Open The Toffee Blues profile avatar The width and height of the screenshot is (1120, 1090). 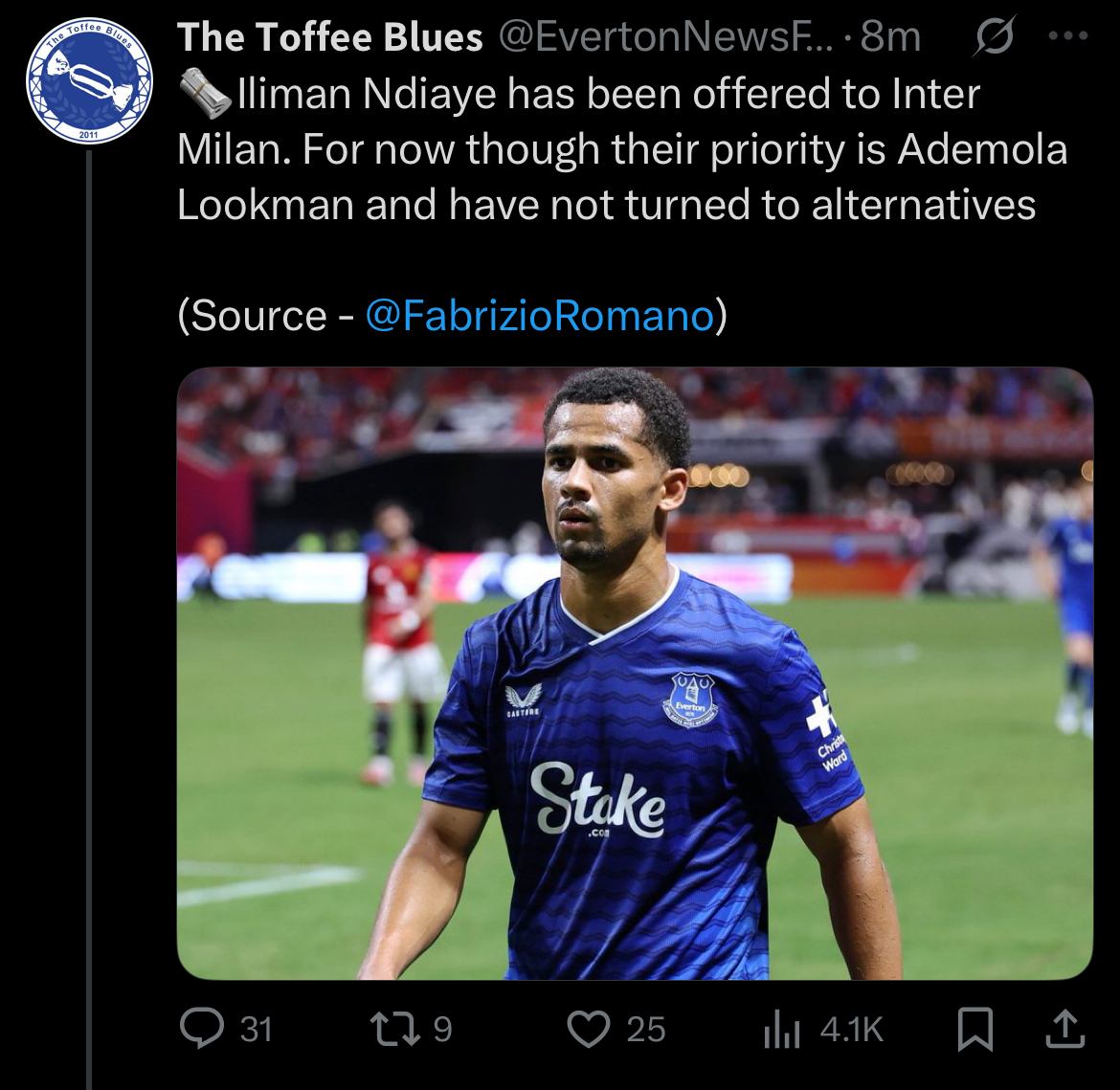89,81
